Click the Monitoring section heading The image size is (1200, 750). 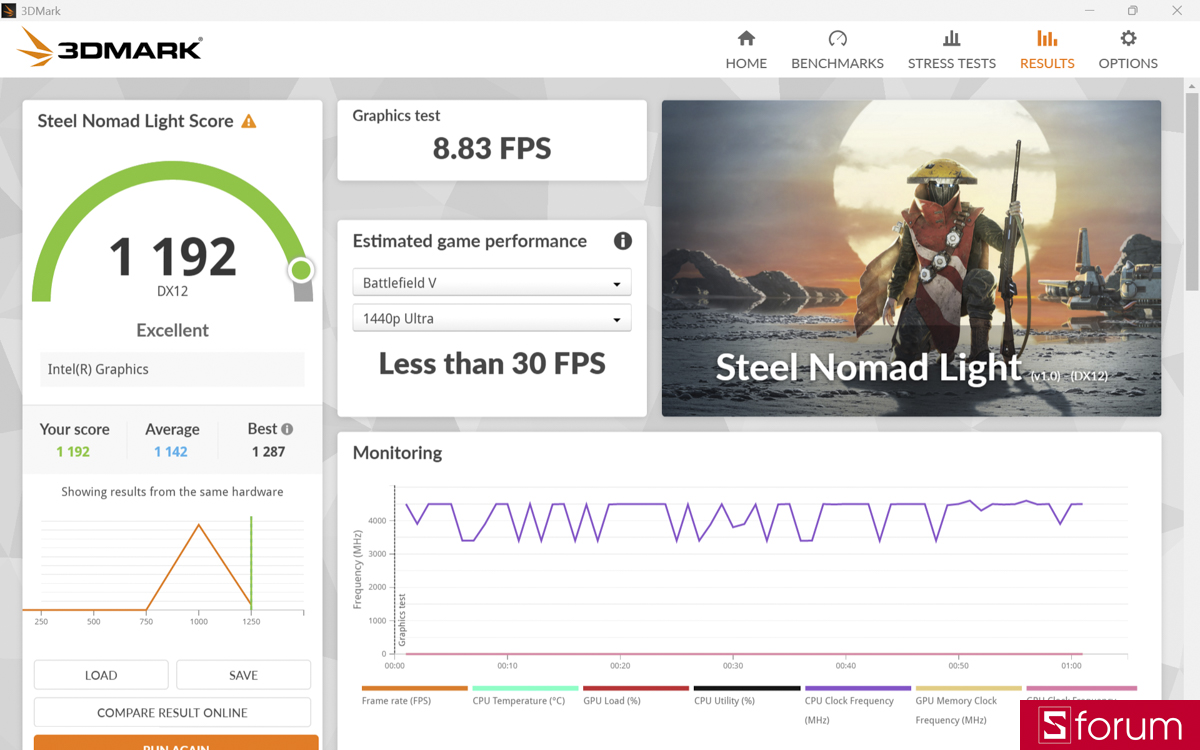click(x=397, y=453)
